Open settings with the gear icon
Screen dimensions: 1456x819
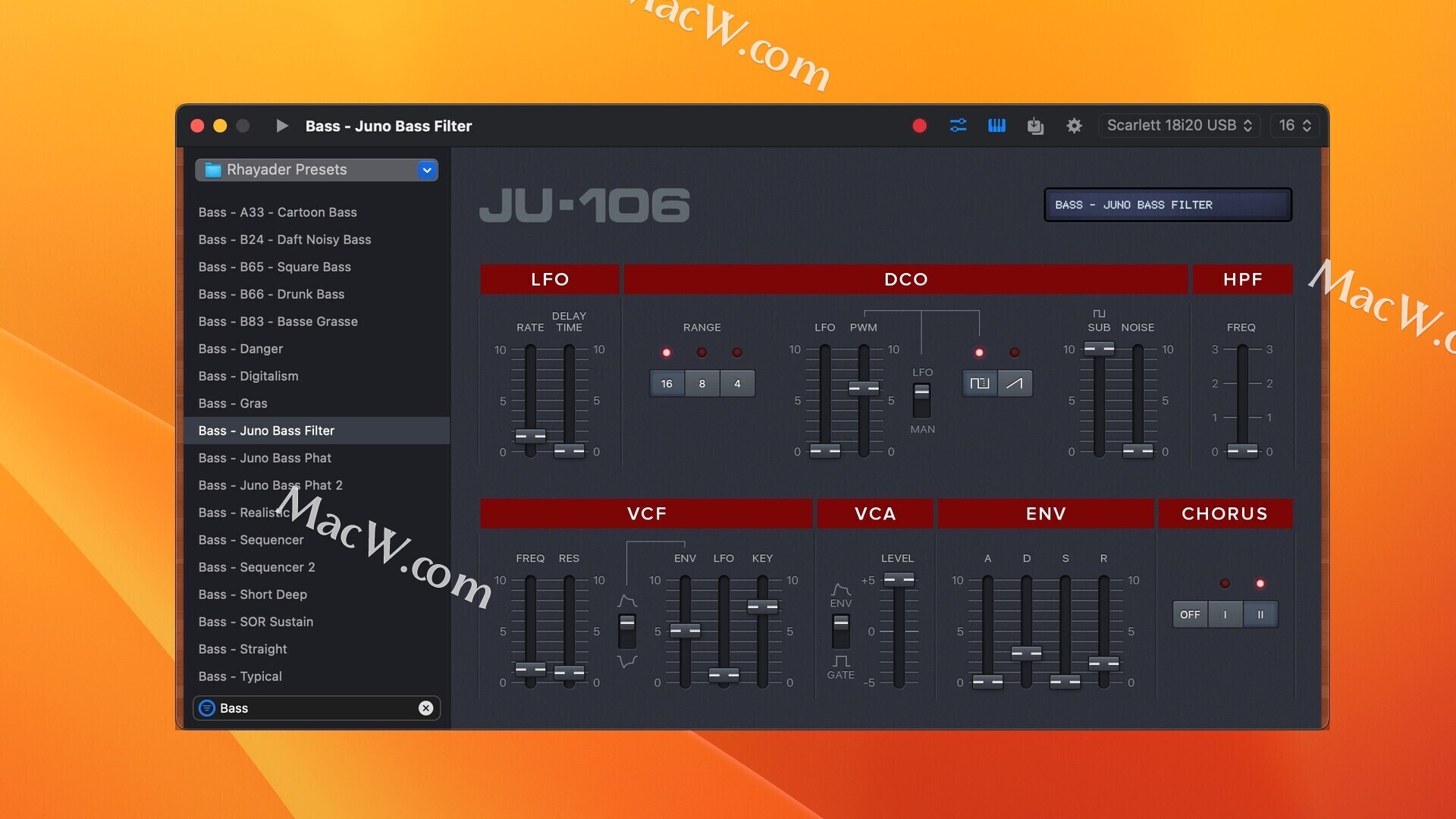pyautogui.click(x=1074, y=126)
